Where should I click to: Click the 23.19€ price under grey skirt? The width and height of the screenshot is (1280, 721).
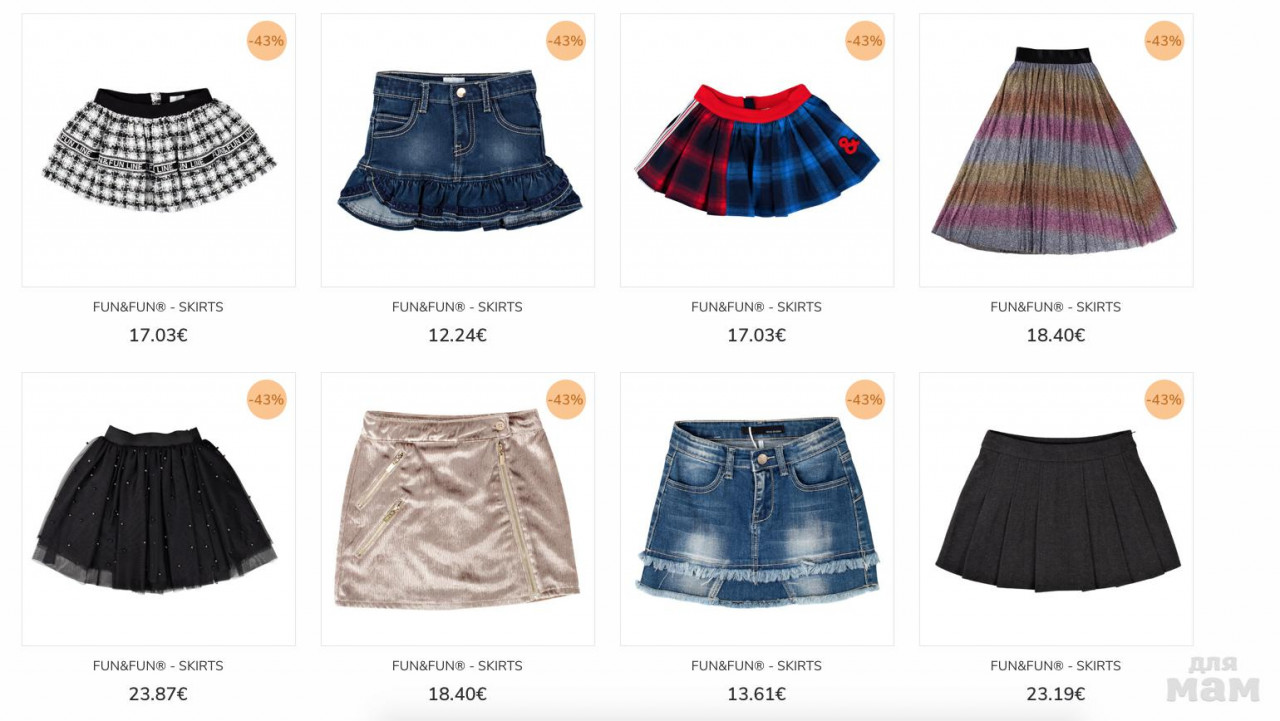[1056, 694]
